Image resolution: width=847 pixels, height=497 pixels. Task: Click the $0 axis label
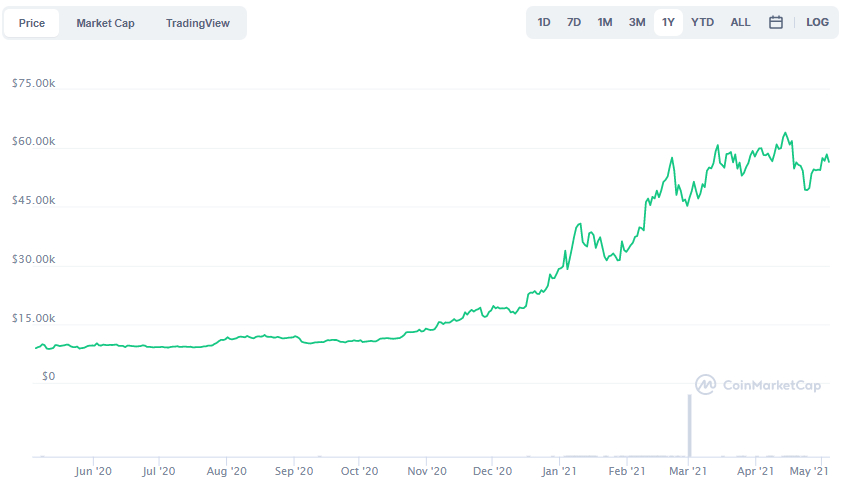click(x=49, y=377)
